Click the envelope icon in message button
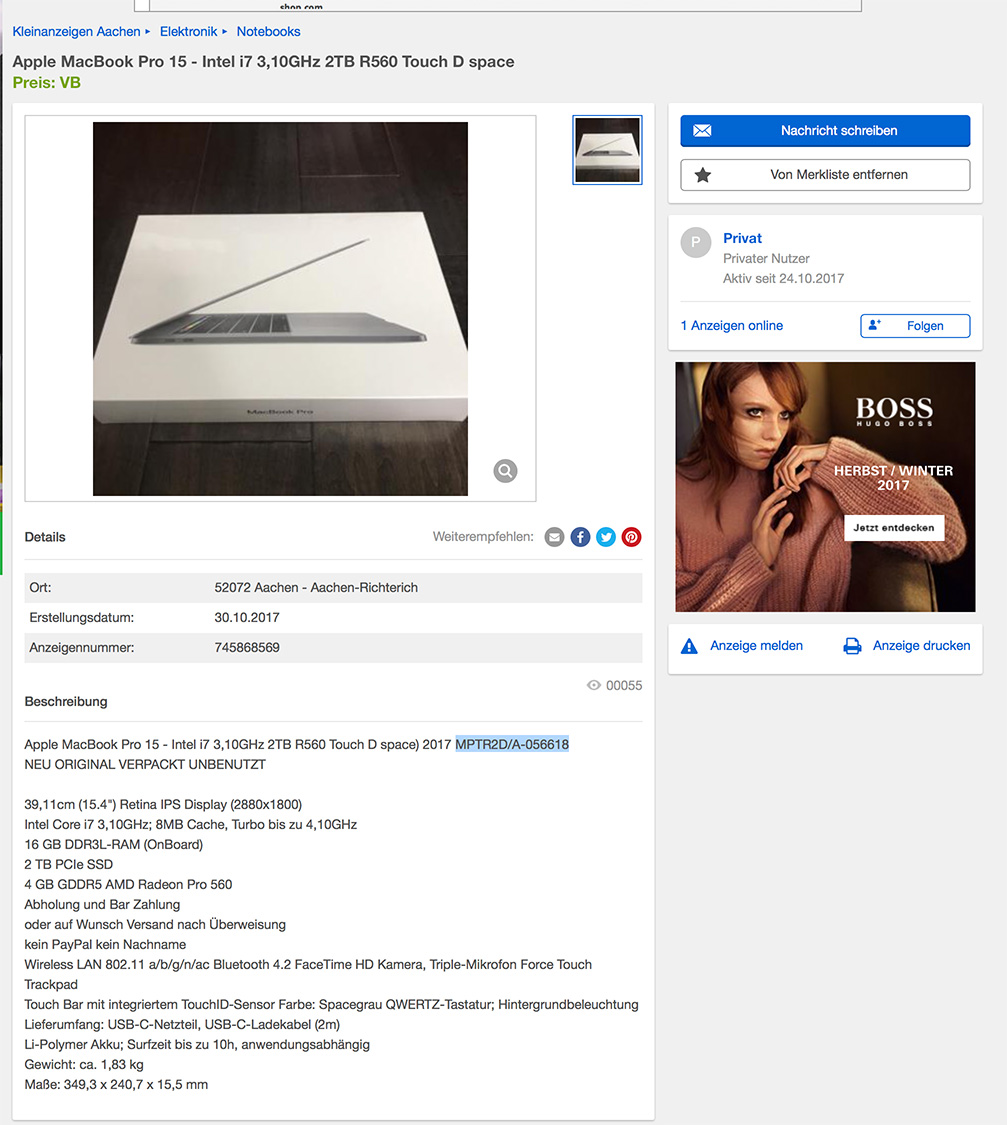Image resolution: width=1007 pixels, height=1125 pixels. point(702,131)
